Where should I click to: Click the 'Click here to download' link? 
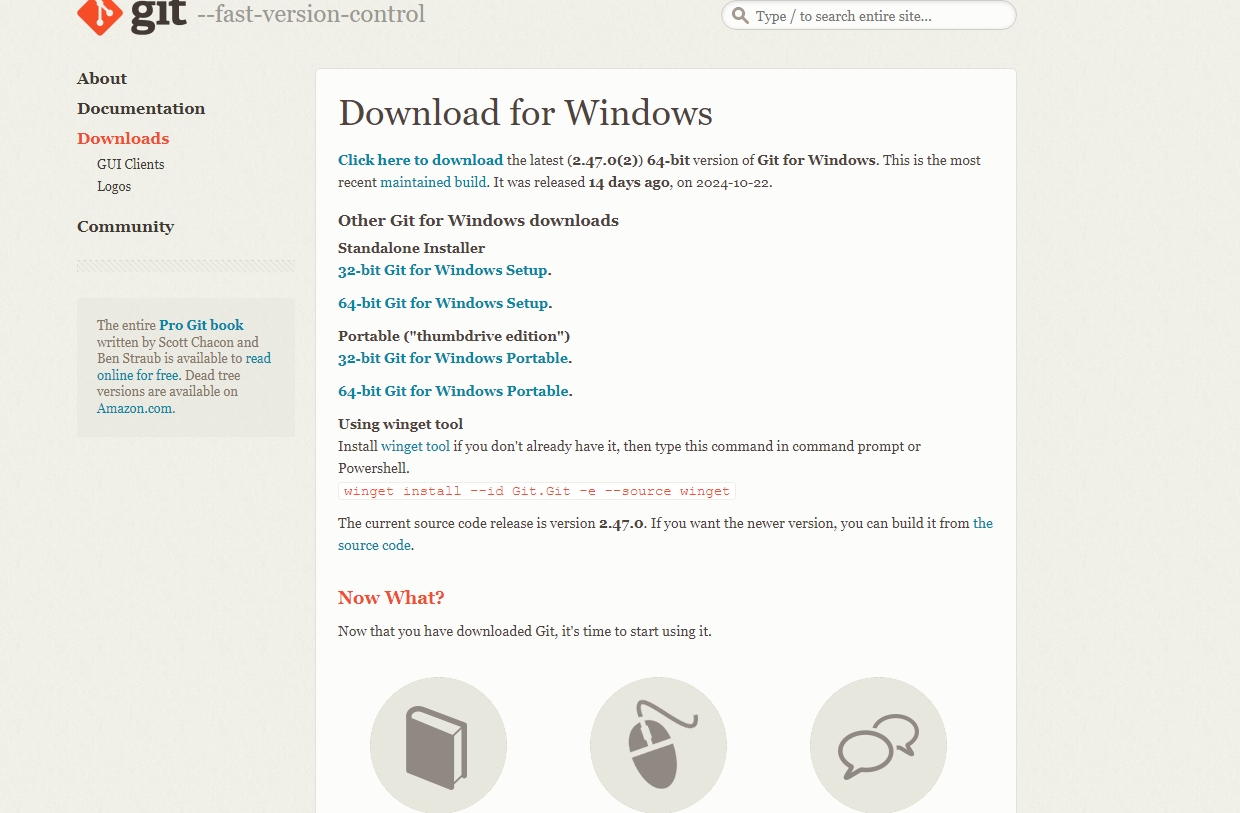420,160
